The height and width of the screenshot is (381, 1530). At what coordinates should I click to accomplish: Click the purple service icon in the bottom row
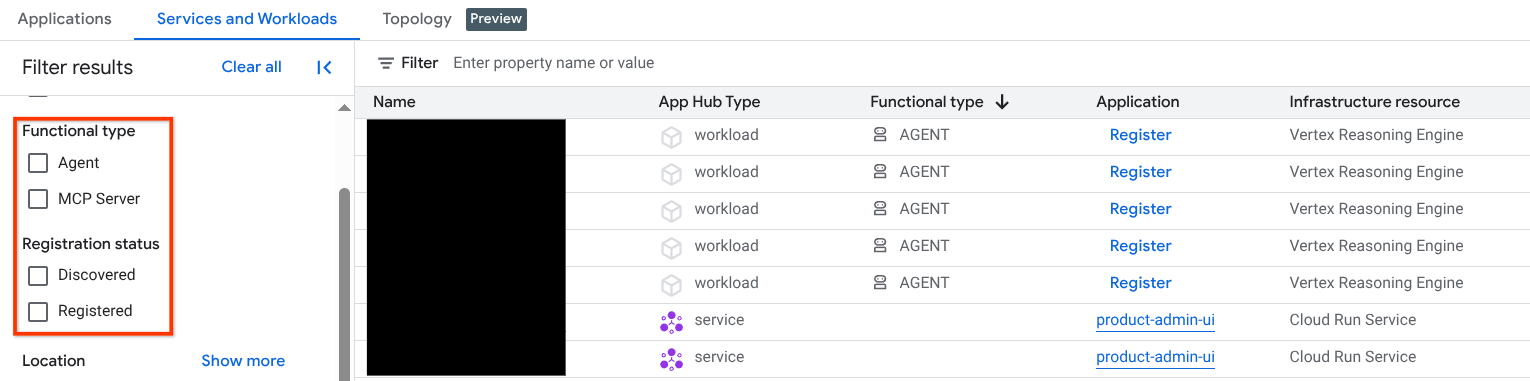click(x=671, y=358)
